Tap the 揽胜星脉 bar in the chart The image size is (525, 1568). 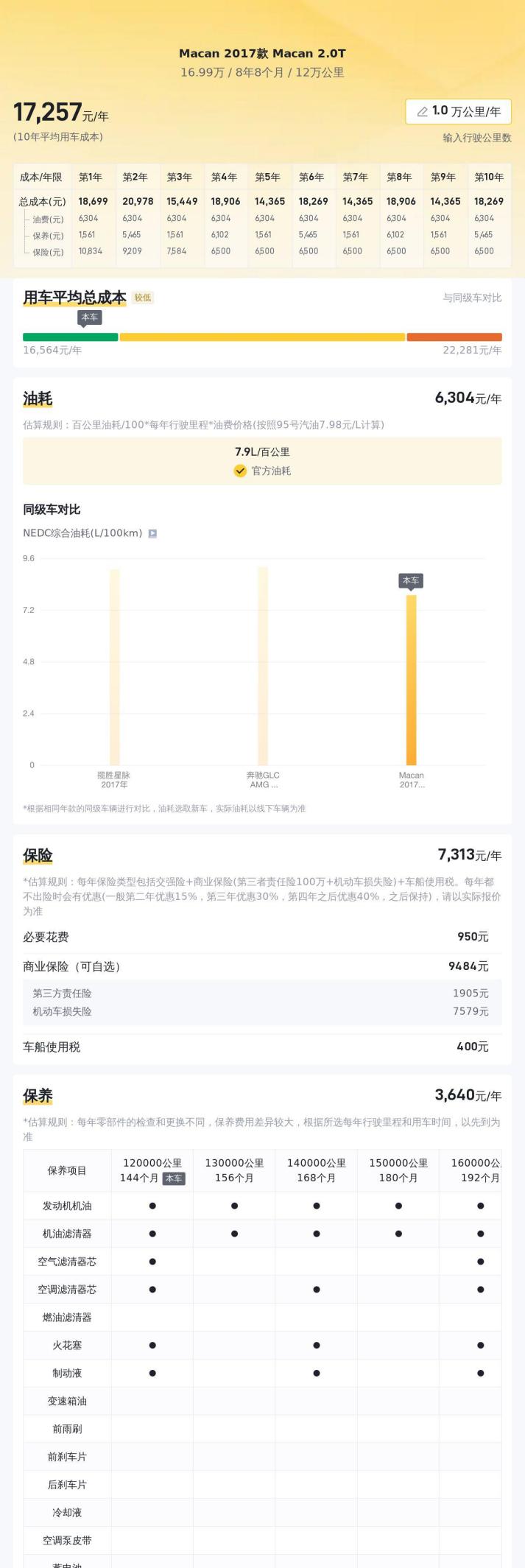pos(115,667)
